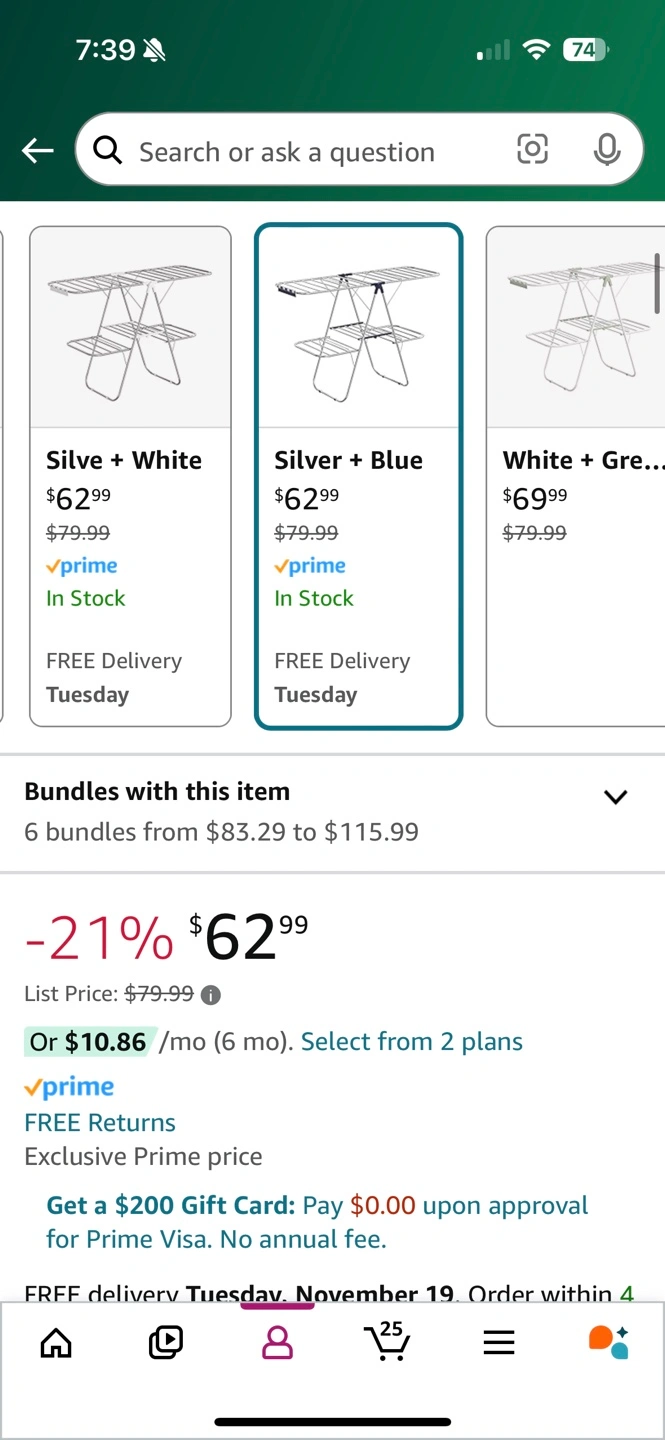Open the Inspire video feed icon

pos(165,1342)
